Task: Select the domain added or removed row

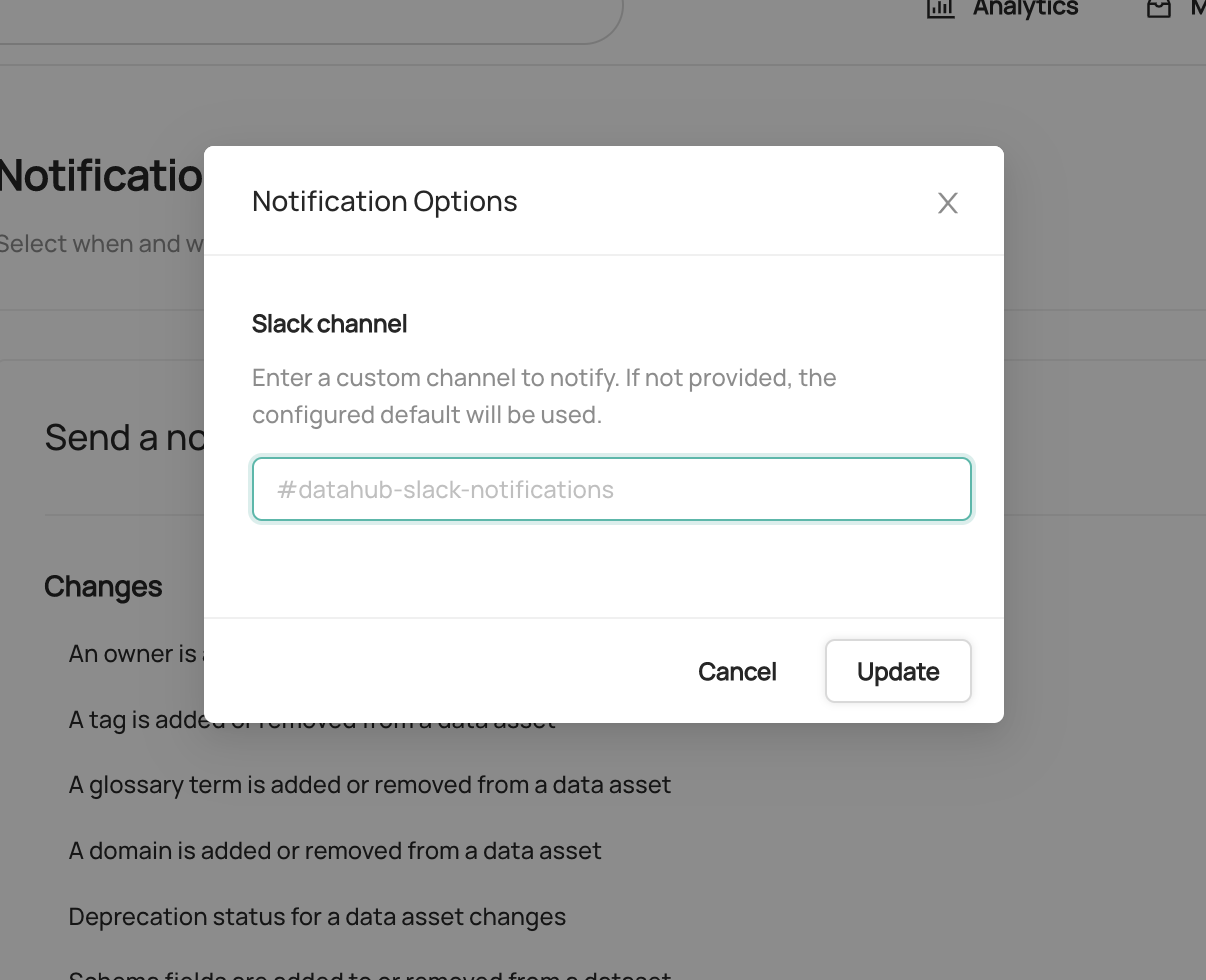Action: coord(335,851)
